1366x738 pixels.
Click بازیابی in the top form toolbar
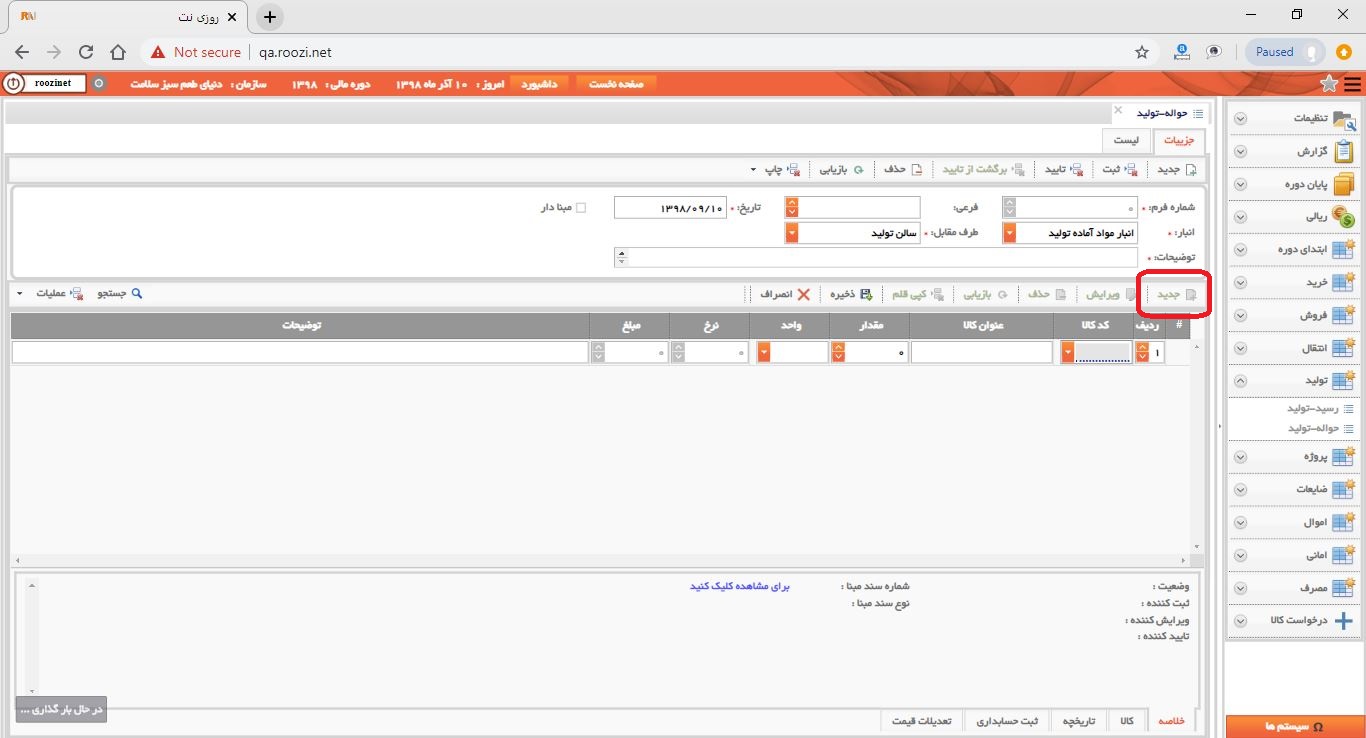(x=841, y=169)
